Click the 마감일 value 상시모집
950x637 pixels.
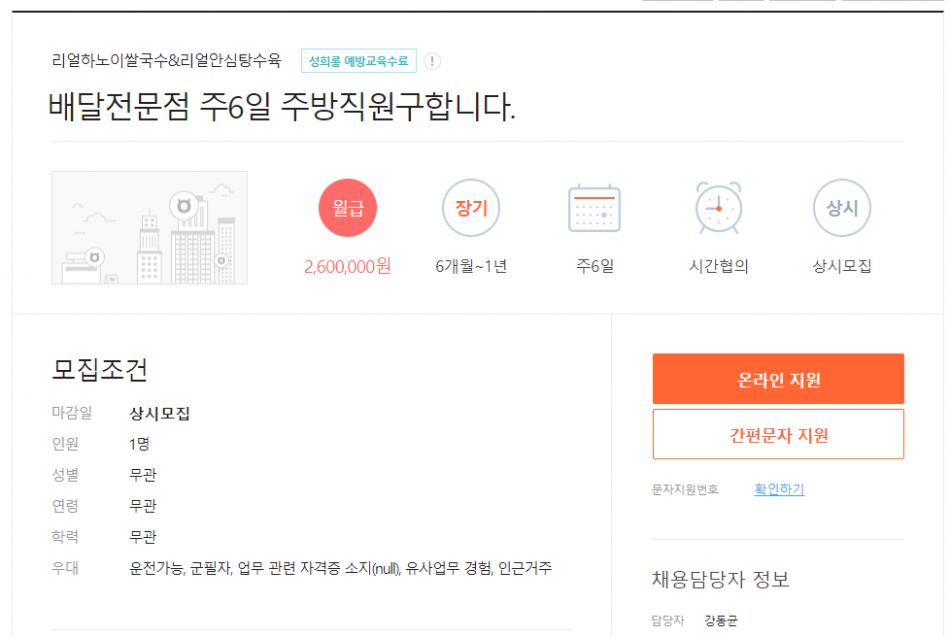tap(160, 414)
